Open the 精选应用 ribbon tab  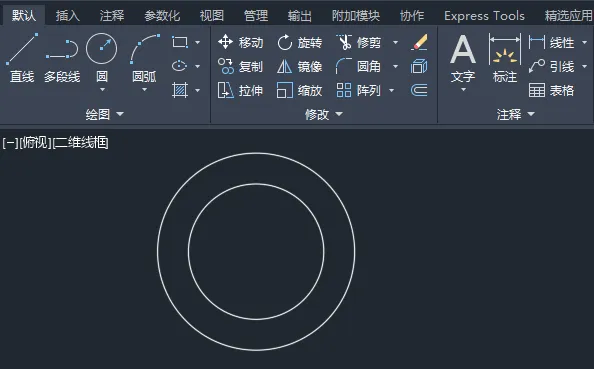pyautogui.click(x=568, y=16)
